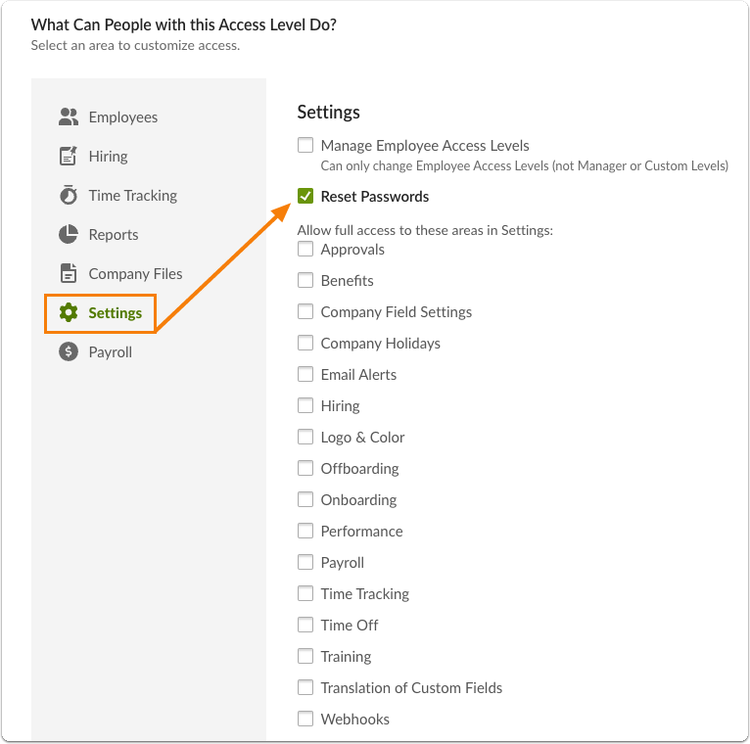
Task: Click the Time Tracking stopwatch icon
Action: point(68,195)
